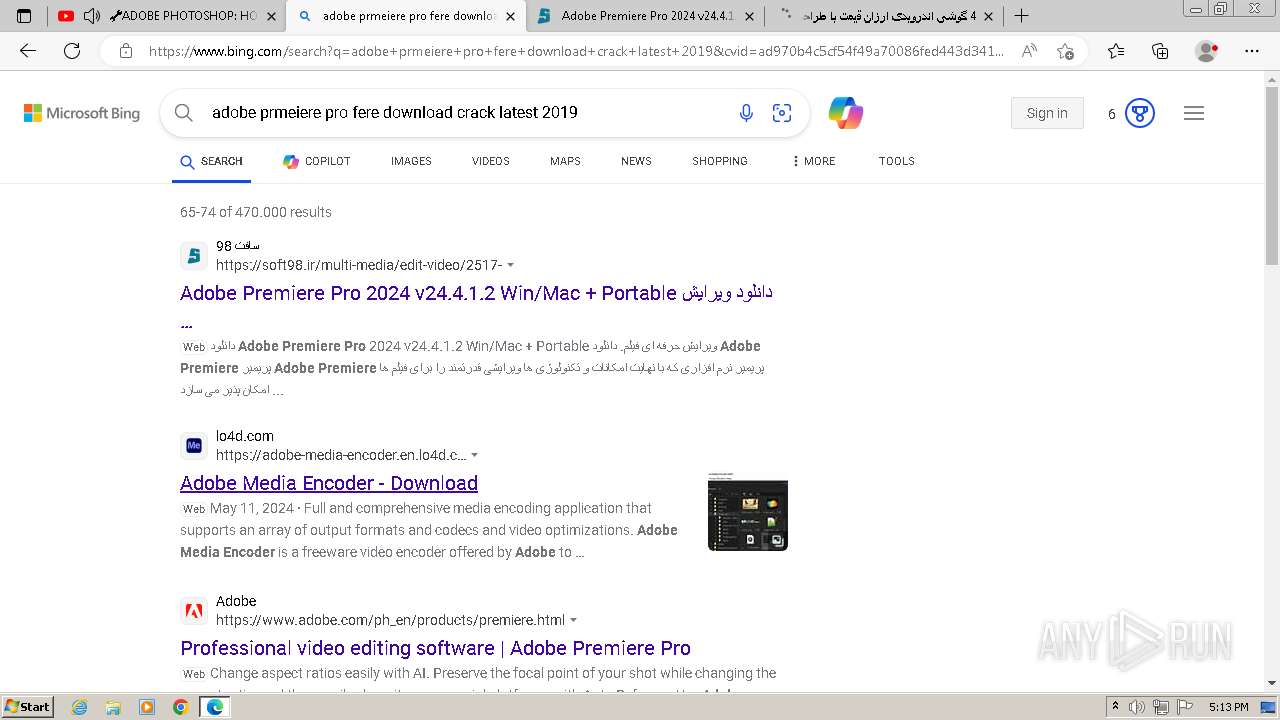Click the Microsoft Bing logo

[x=82, y=113]
